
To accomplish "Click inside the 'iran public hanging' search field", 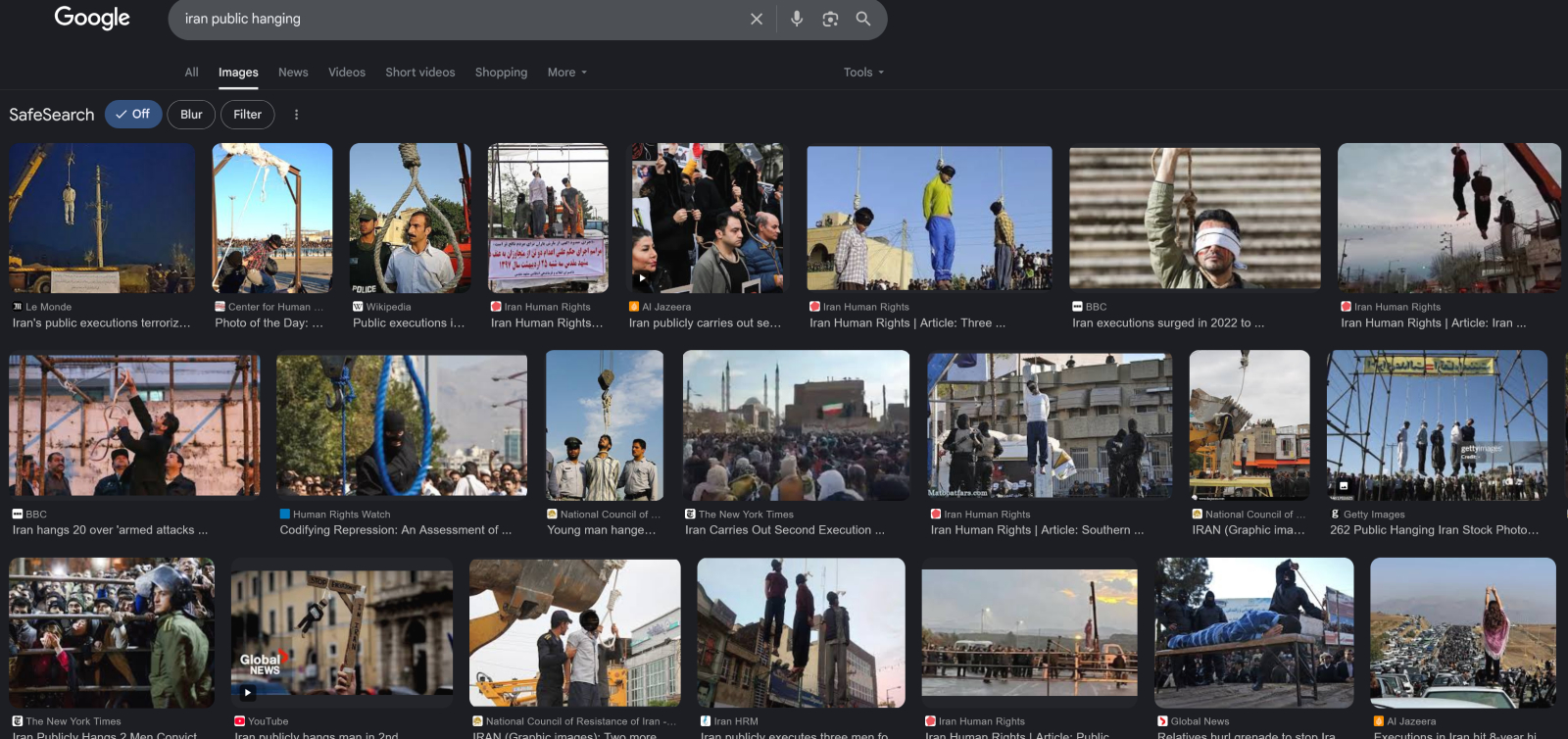I will coord(461,19).
